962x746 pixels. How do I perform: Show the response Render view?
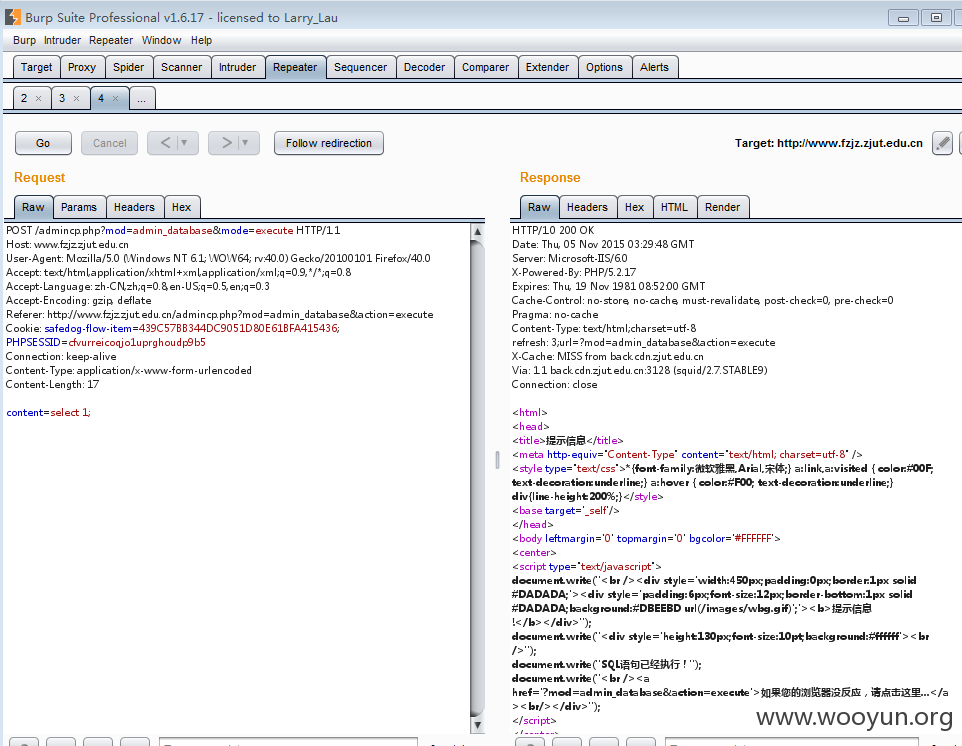pos(723,207)
